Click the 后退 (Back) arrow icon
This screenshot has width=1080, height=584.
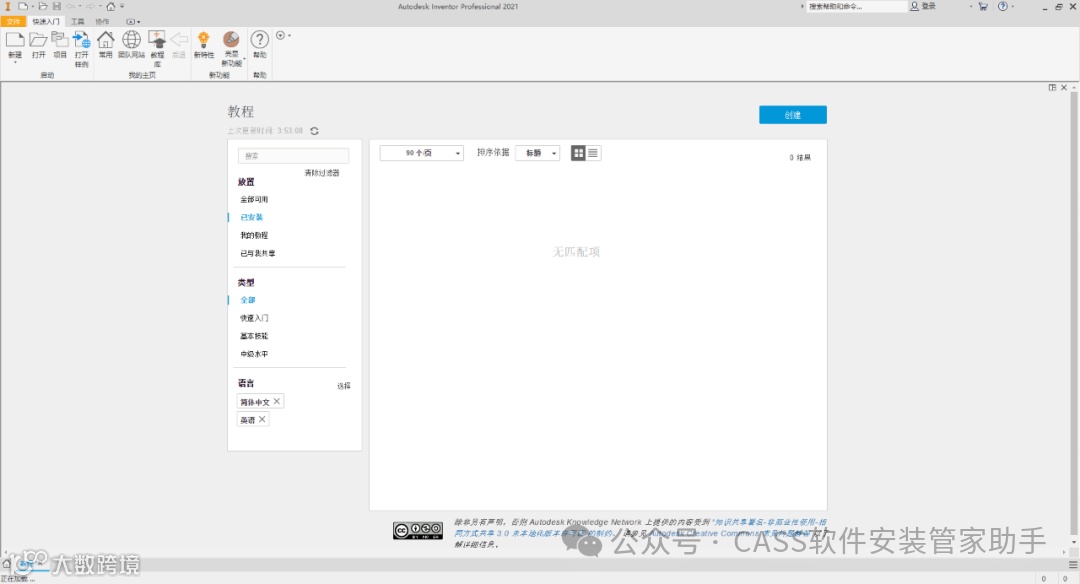[179, 40]
